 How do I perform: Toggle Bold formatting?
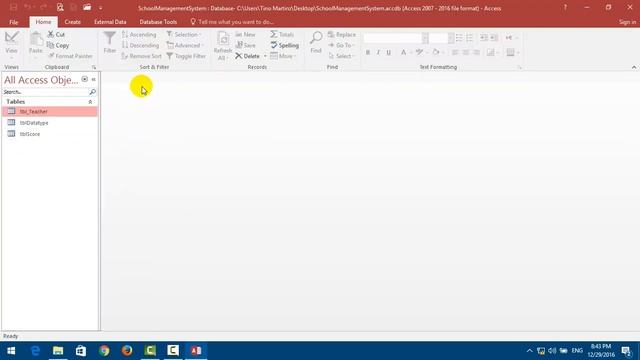pyautogui.click(x=368, y=52)
